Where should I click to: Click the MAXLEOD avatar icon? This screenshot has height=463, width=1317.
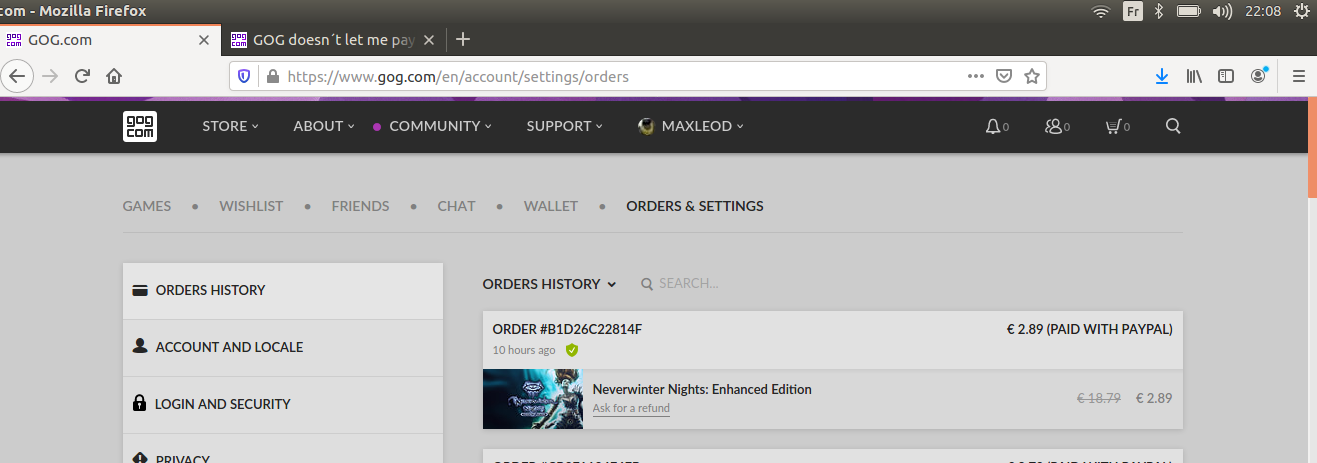(646, 126)
